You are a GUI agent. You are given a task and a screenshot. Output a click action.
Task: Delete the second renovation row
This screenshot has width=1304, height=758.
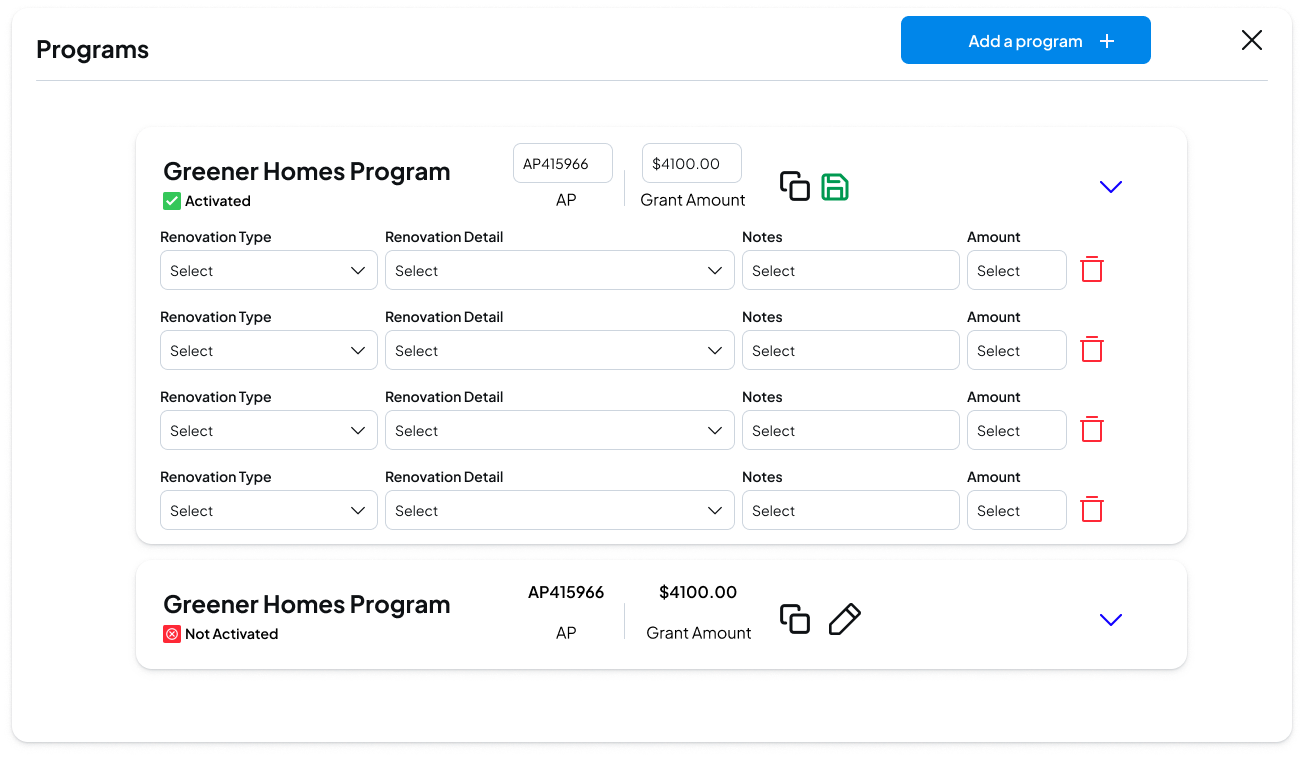point(1092,349)
